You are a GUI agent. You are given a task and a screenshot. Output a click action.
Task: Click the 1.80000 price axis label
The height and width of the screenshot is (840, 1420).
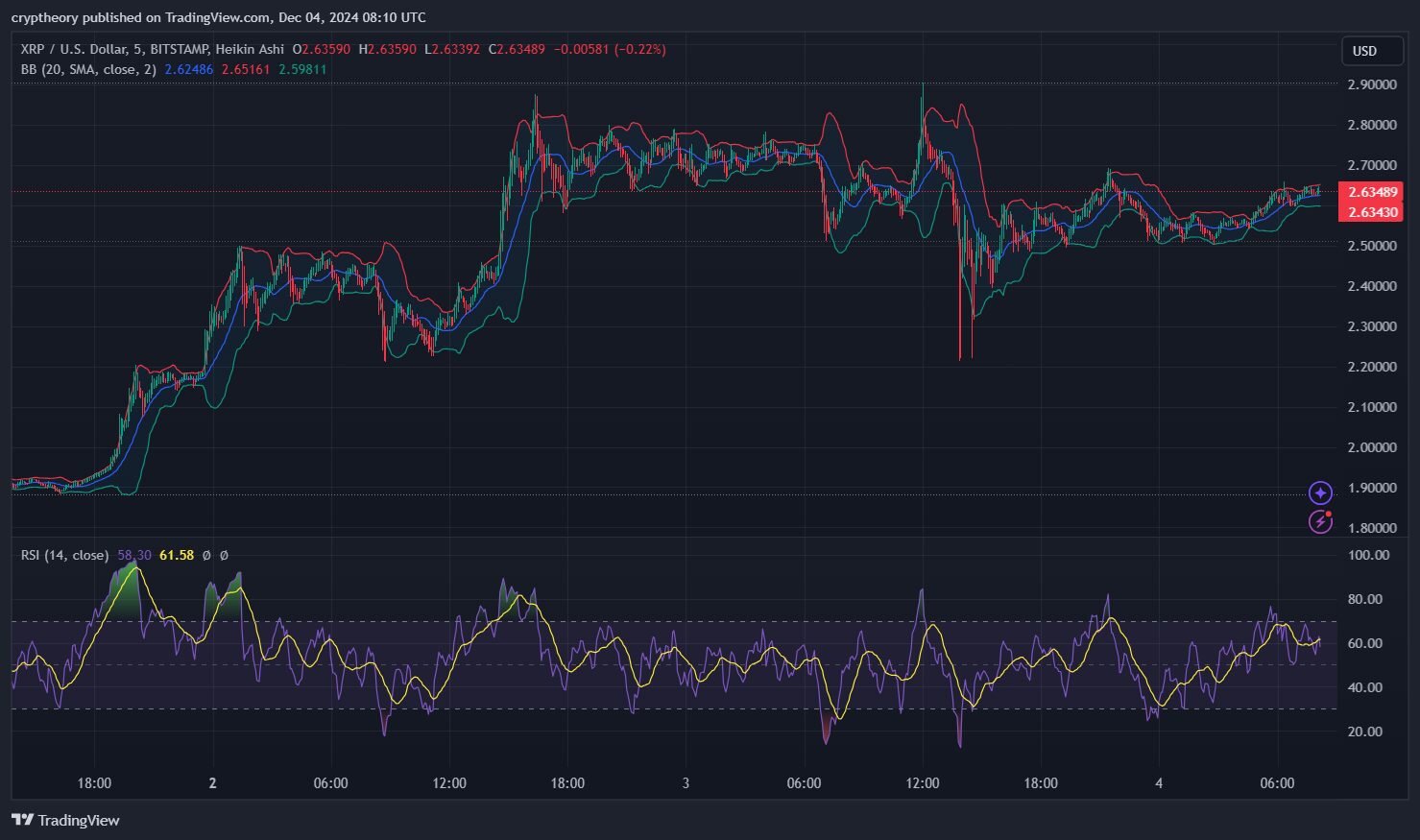click(x=1372, y=528)
